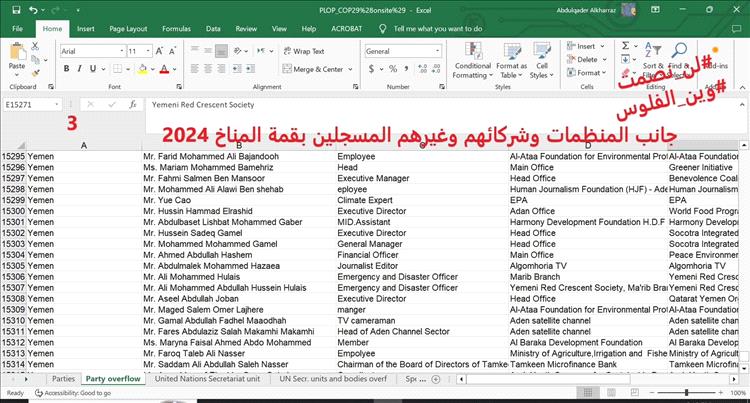Click the Comma Style icon
This screenshot has height=403, width=750.
click(407, 69)
